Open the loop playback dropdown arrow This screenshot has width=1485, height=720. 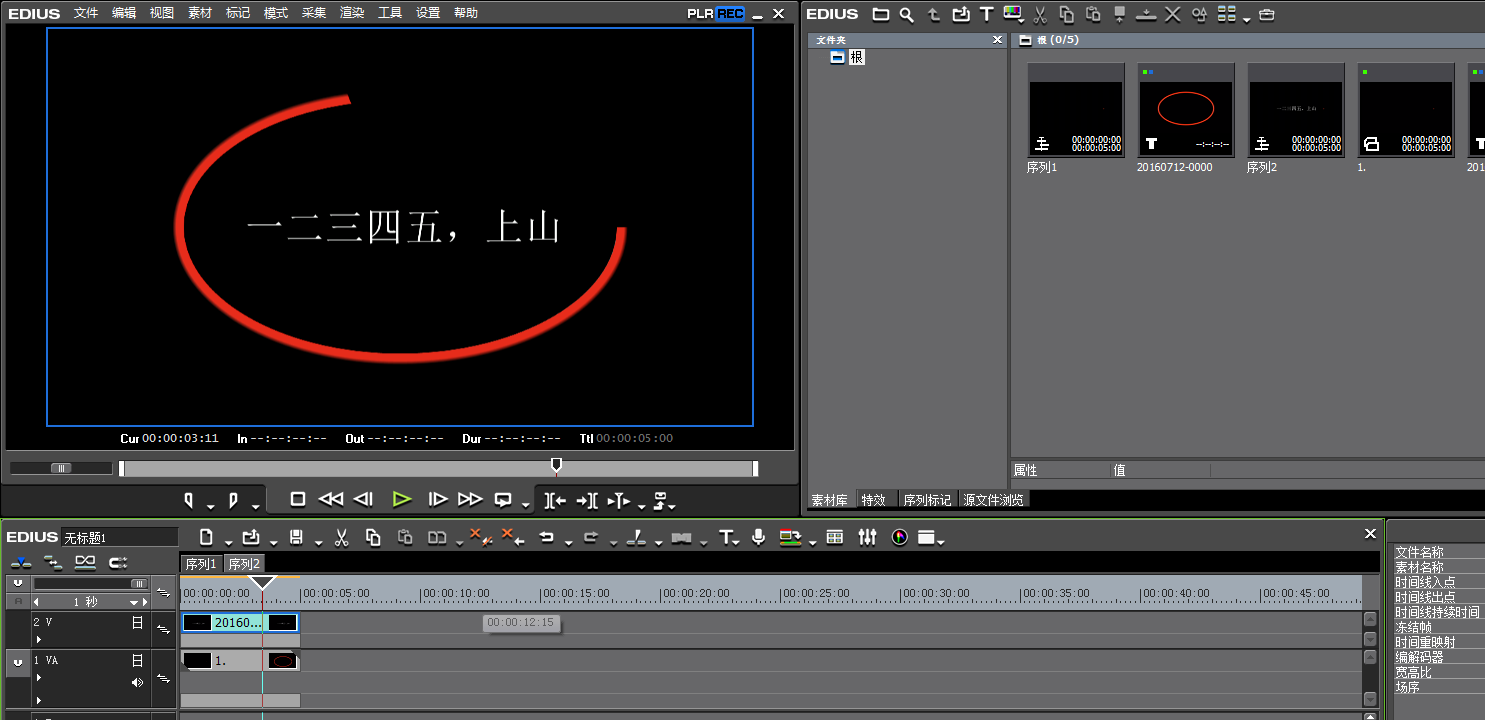coord(522,501)
